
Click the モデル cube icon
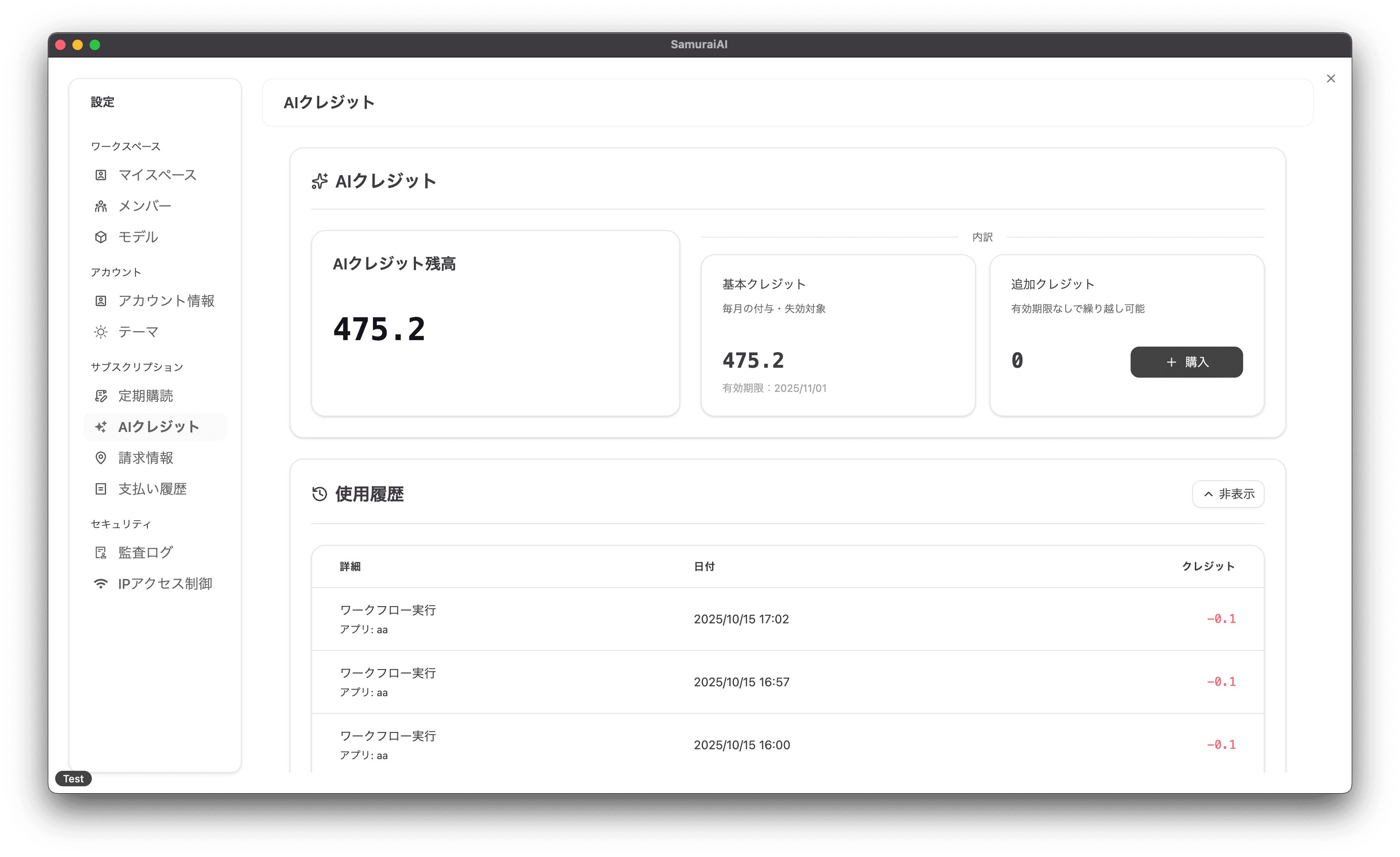point(100,237)
